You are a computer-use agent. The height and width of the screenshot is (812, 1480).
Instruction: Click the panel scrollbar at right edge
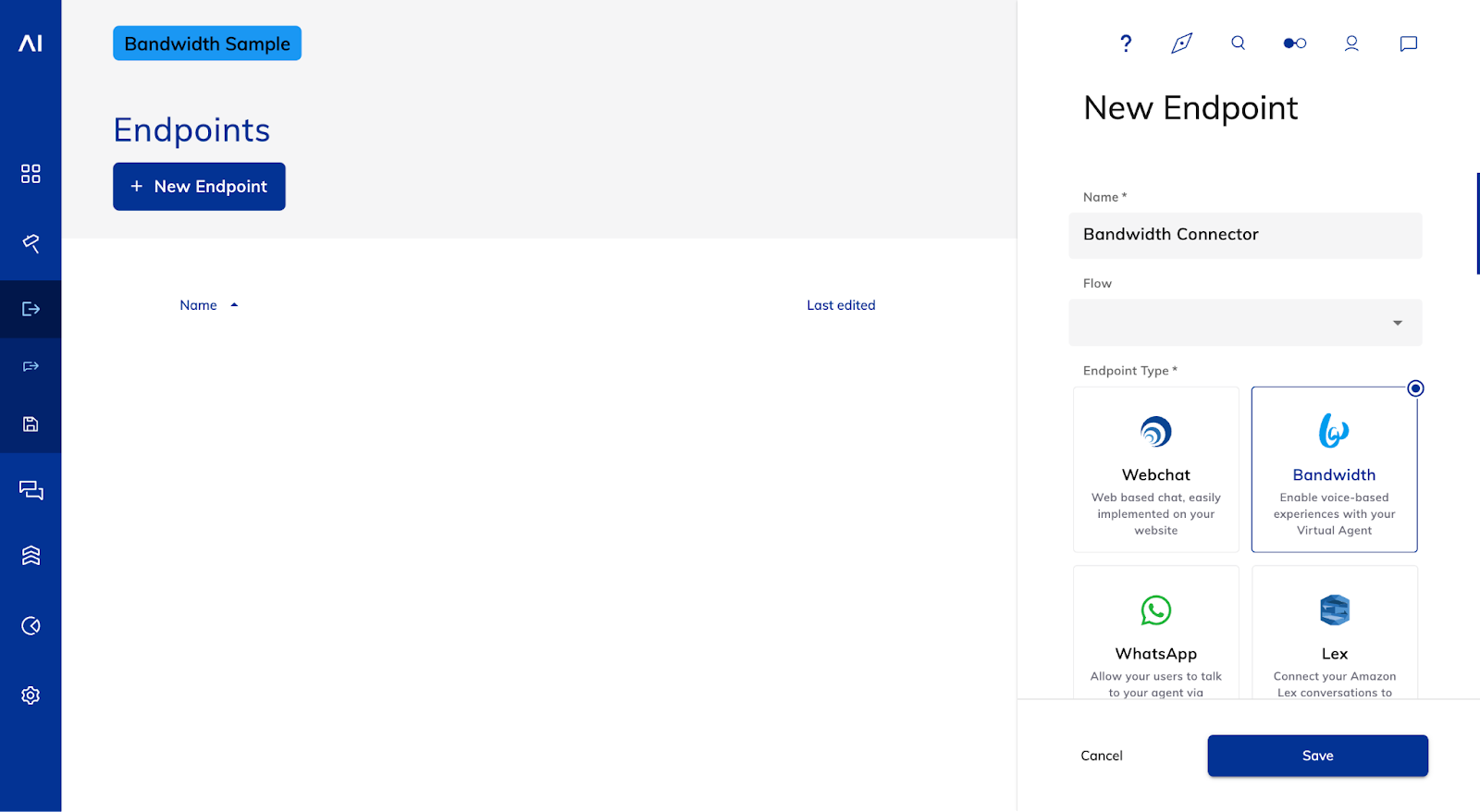click(x=1477, y=223)
